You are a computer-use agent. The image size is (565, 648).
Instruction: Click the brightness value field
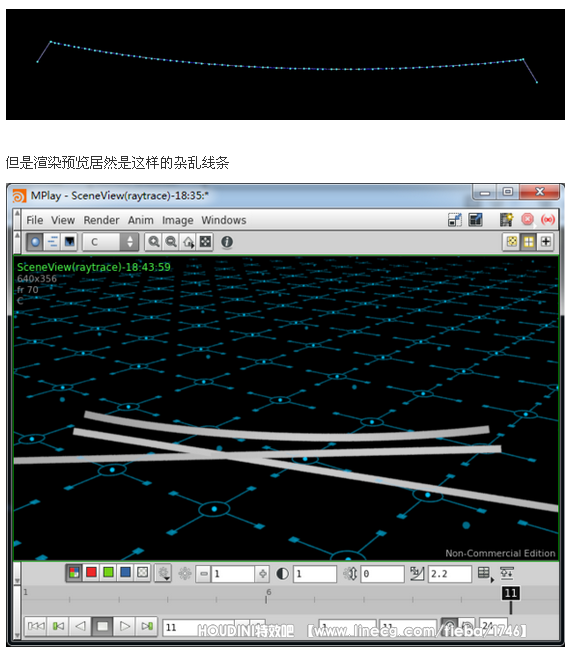tap(233, 574)
